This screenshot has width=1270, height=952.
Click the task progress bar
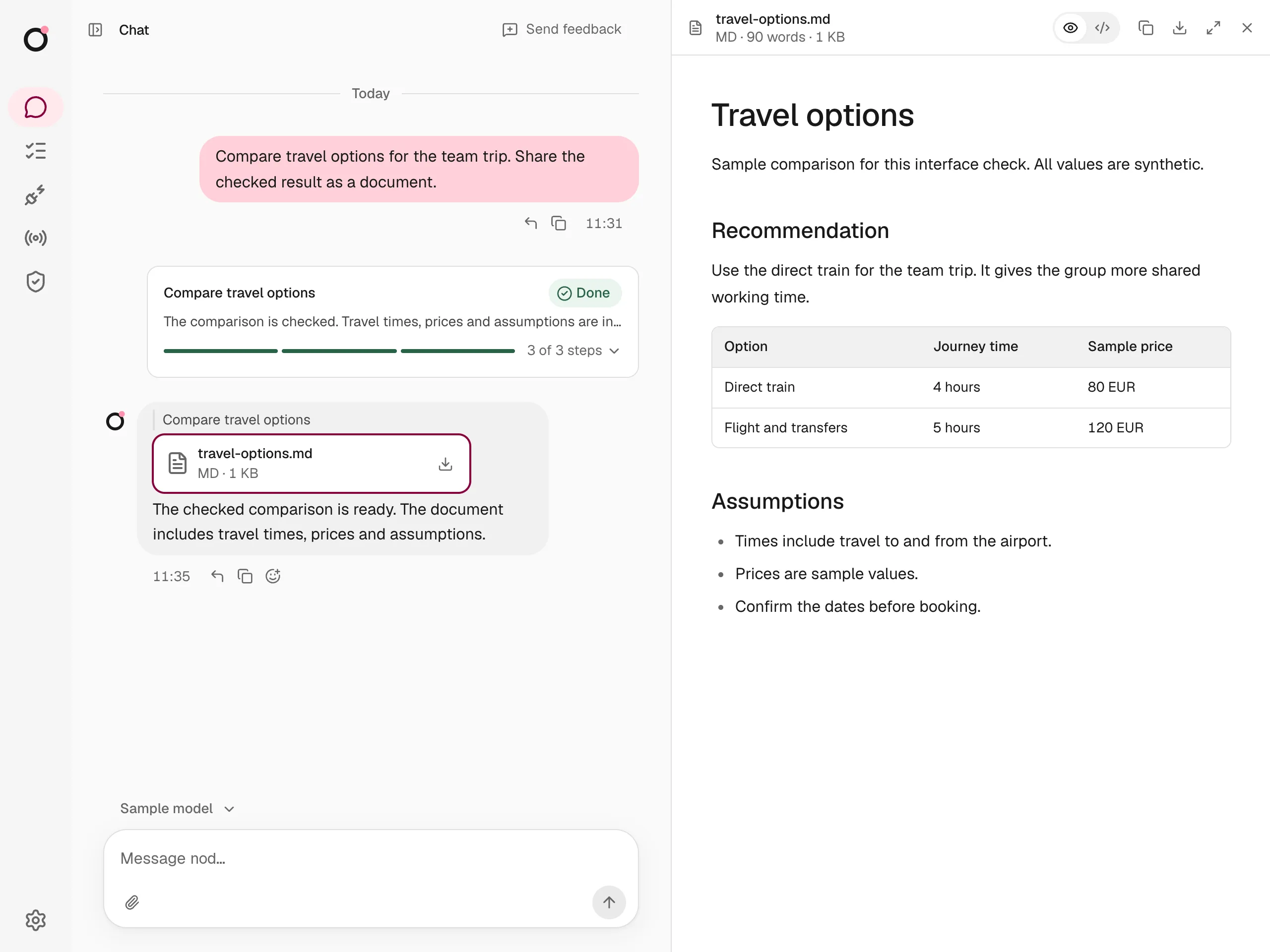pos(339,351)
